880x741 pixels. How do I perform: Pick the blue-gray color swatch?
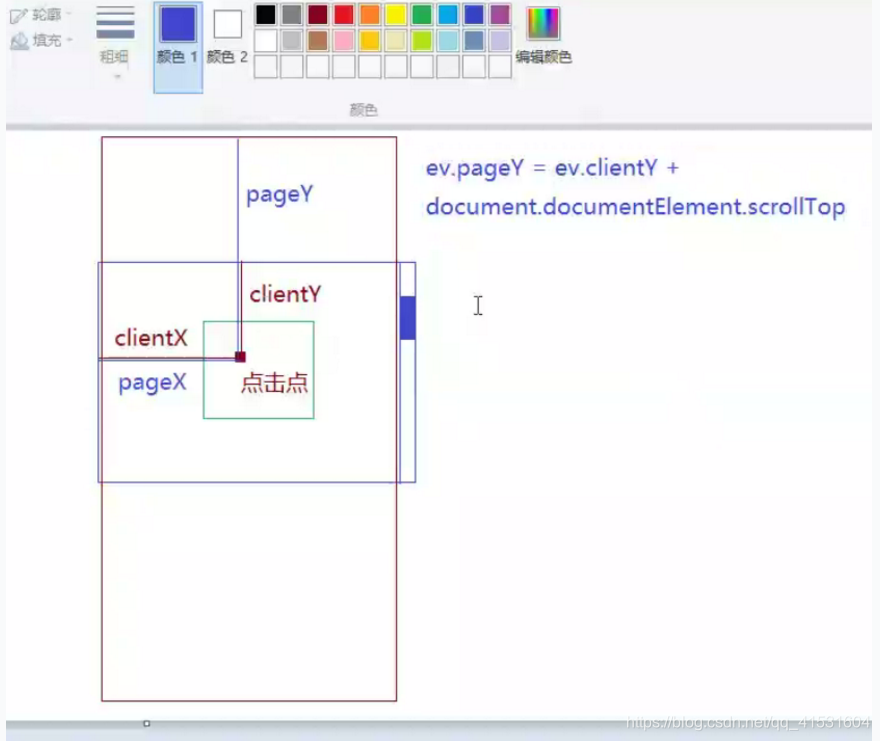[x=474, y=40]
